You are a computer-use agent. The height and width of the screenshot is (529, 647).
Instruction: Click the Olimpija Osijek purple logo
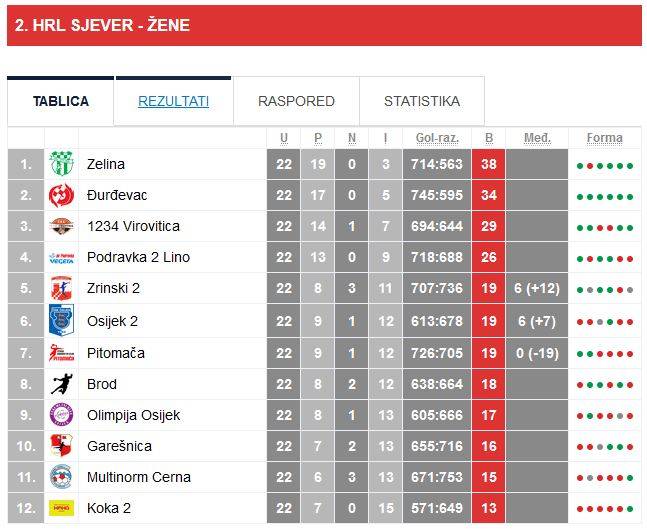62,414
